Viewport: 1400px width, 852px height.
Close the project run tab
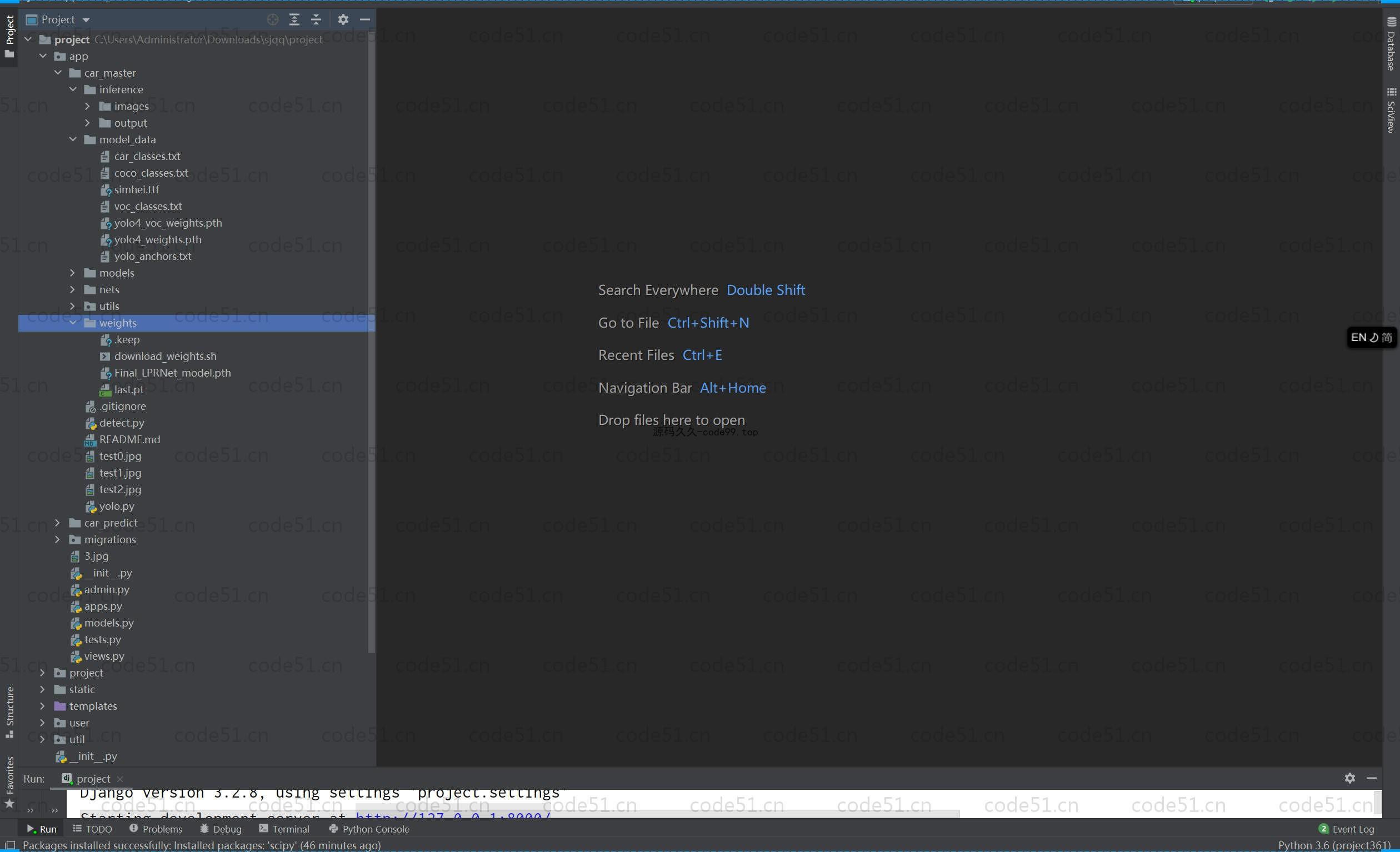pyautogui.click(x=120, y=779)
